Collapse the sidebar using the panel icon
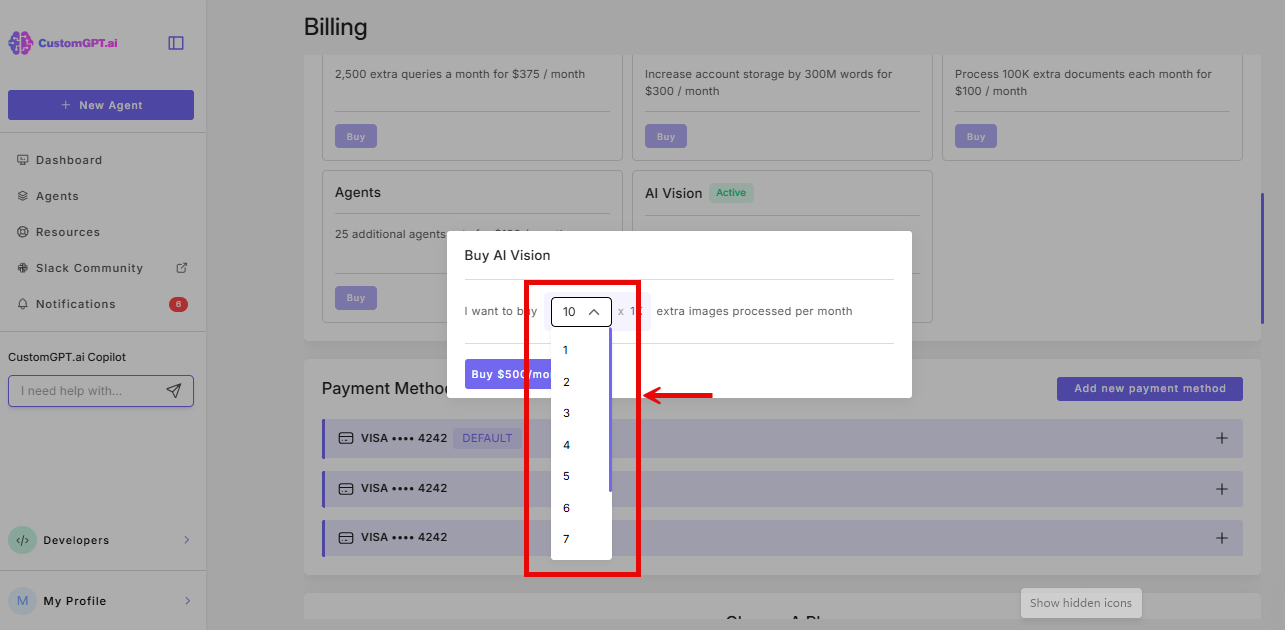This screenshot has height=630, width=1285. click(176, 42)
